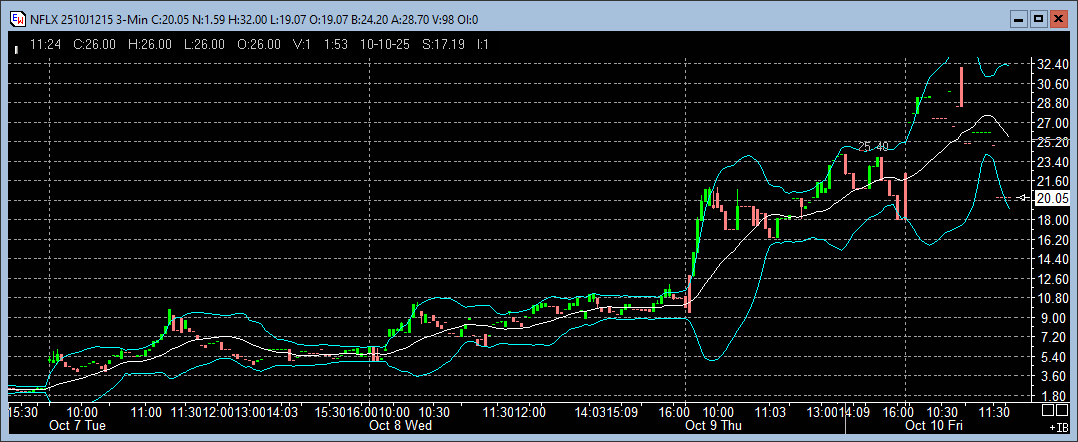Viewport: 1078px width, 442px height.
Task: Click the +IB label at bottom right
Action: coord(1059,427)
